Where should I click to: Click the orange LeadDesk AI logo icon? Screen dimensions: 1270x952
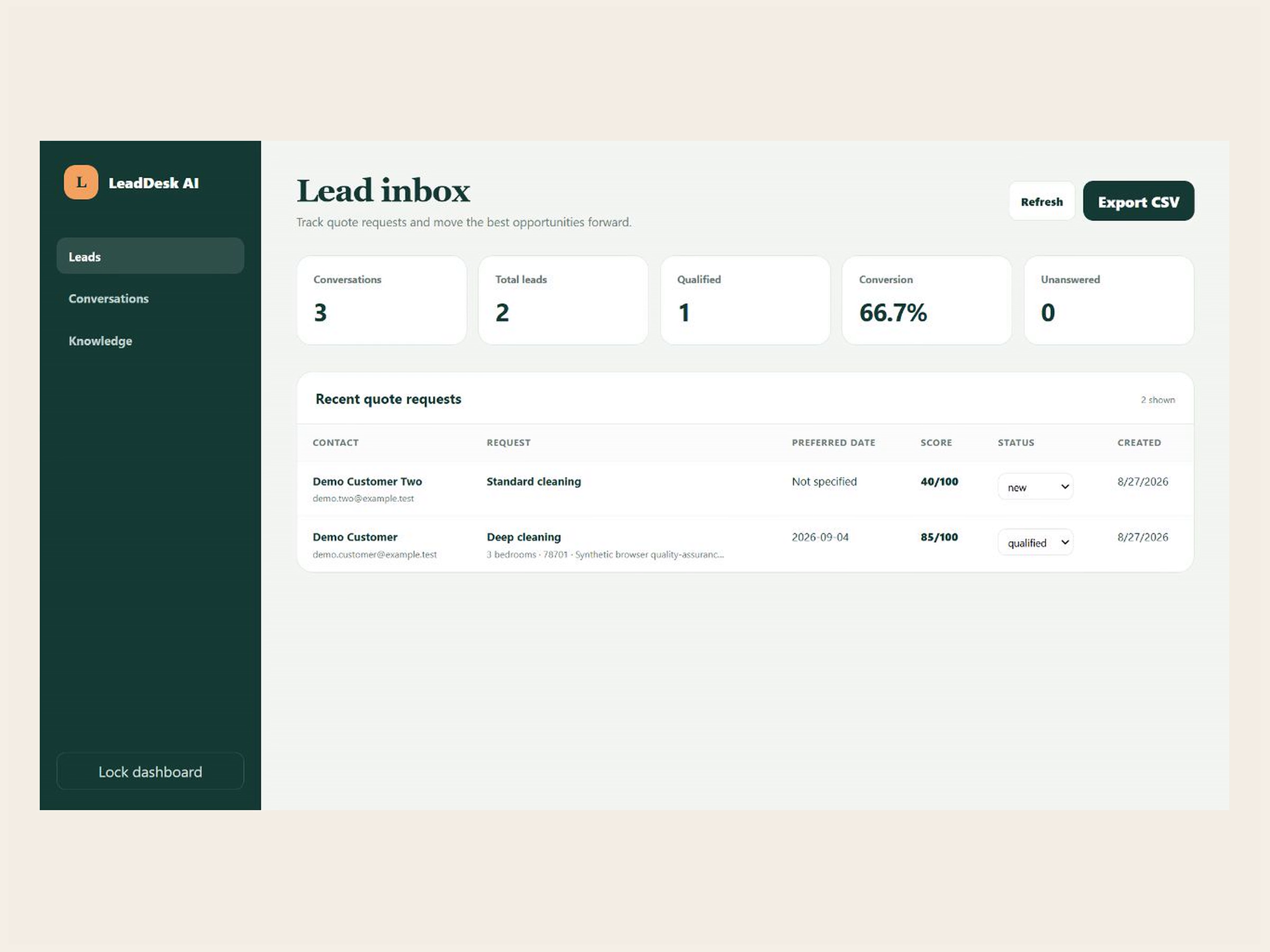click(81, 182)
